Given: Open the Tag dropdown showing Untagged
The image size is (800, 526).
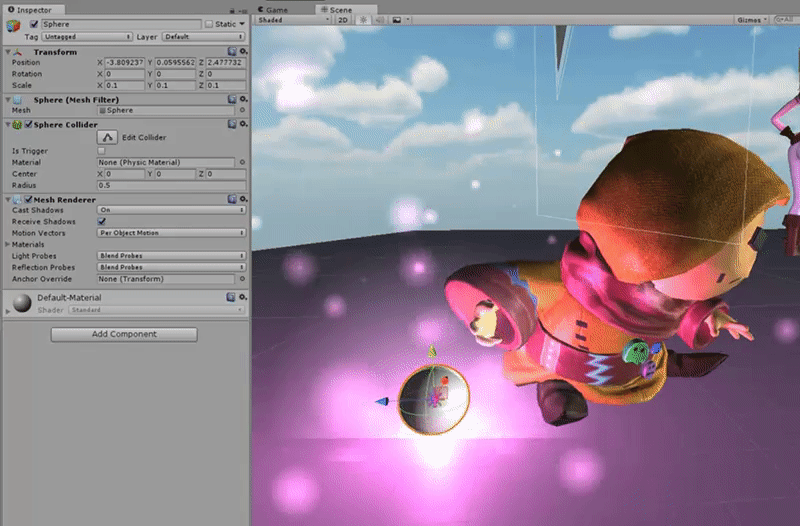Looking at the screenshot, I should 87,37.
